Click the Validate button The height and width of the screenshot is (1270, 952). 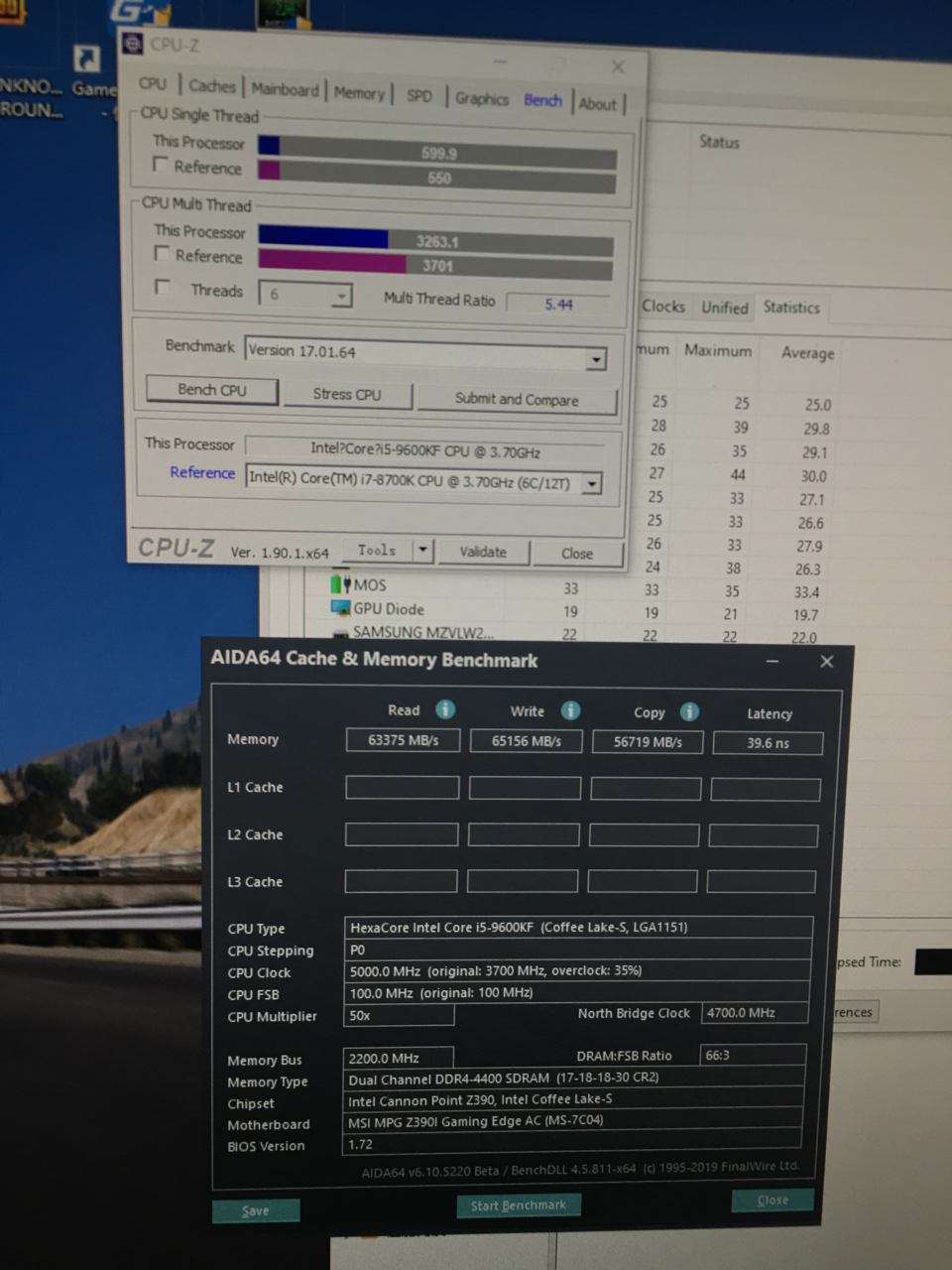pyautogui.click(x=483, y=552)
